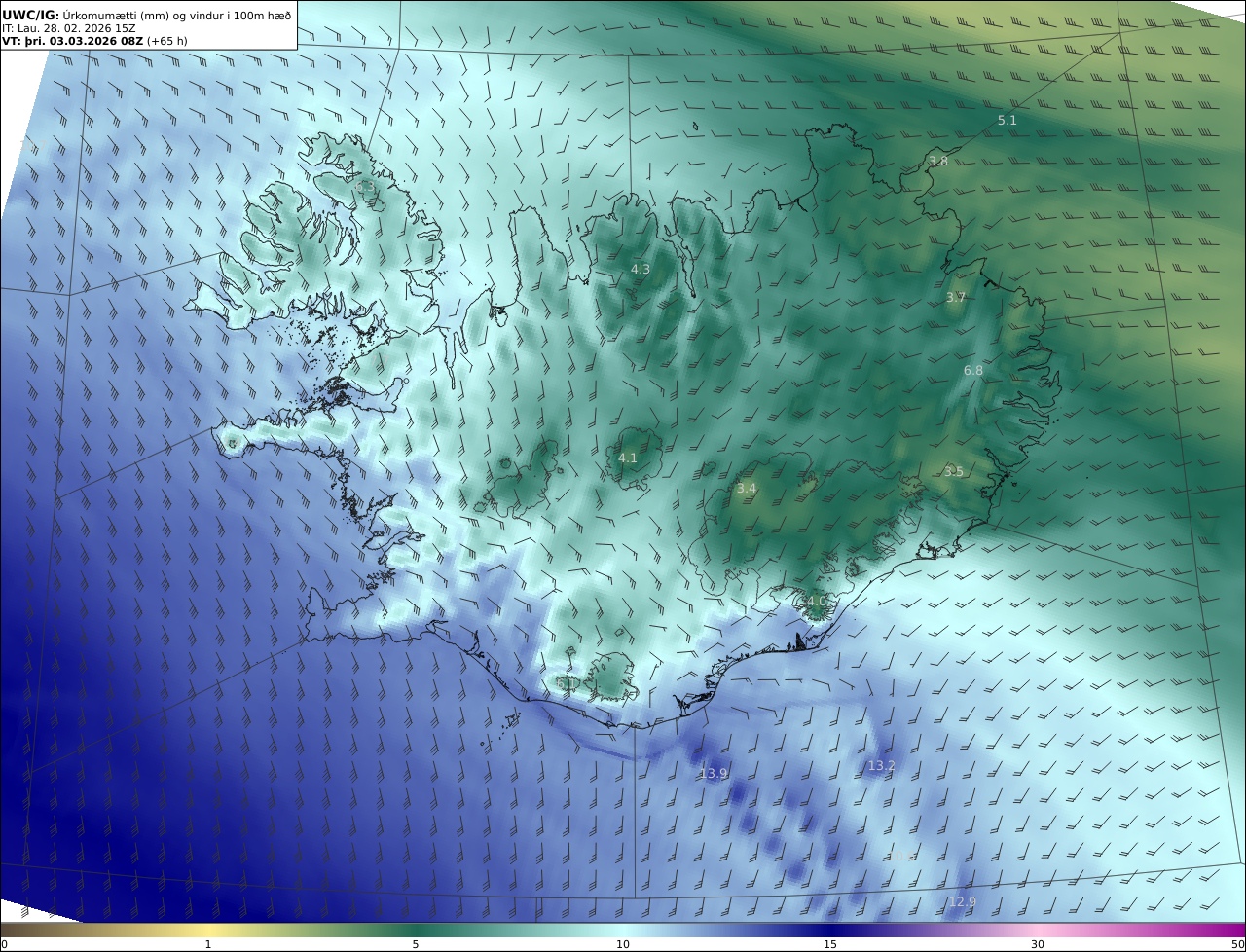
Task: Click the 13.2 precipitation value label
Action: click(x=881, y=766)
